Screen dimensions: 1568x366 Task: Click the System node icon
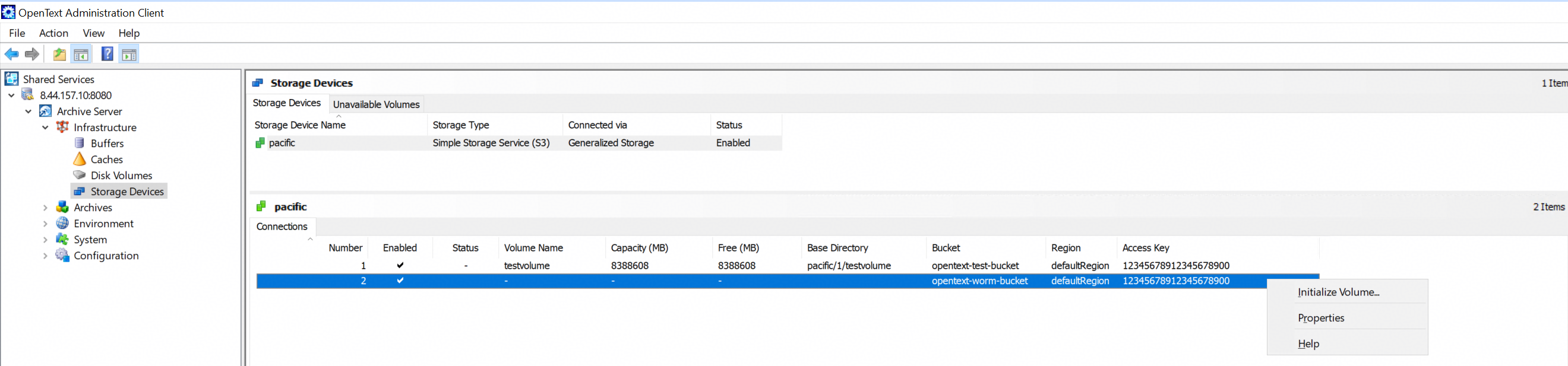[x=62, y=239]
